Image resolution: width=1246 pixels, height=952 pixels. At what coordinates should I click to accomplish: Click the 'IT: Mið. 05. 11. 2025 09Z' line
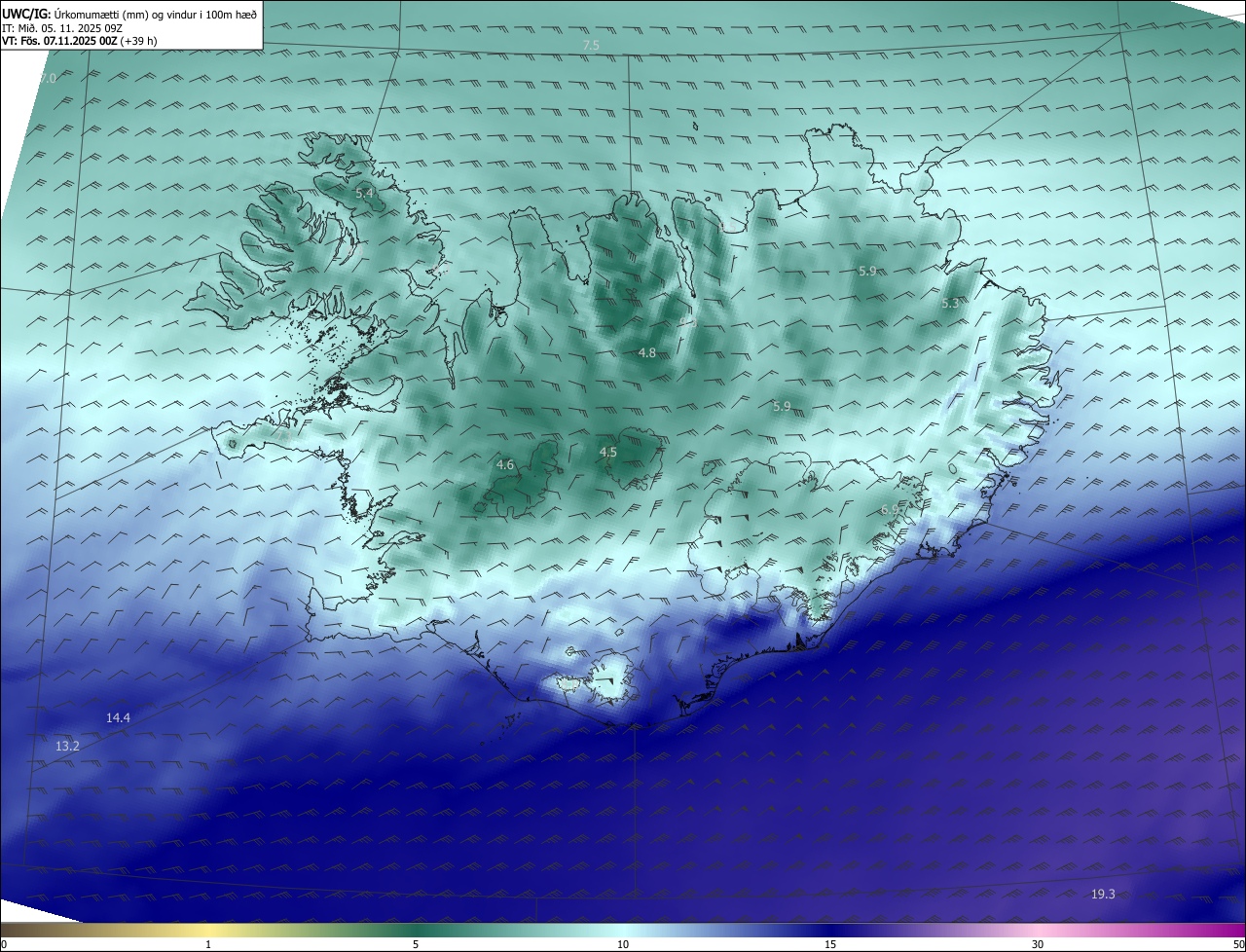(60, 27)
